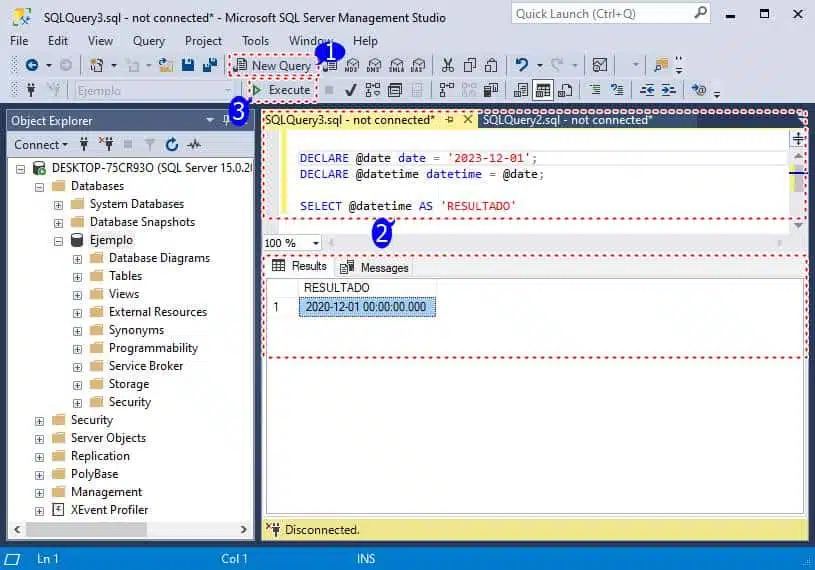Refresh the Object Explorer tree
Viewport: 815px width, 570px height.
click(x=171, y=145)
